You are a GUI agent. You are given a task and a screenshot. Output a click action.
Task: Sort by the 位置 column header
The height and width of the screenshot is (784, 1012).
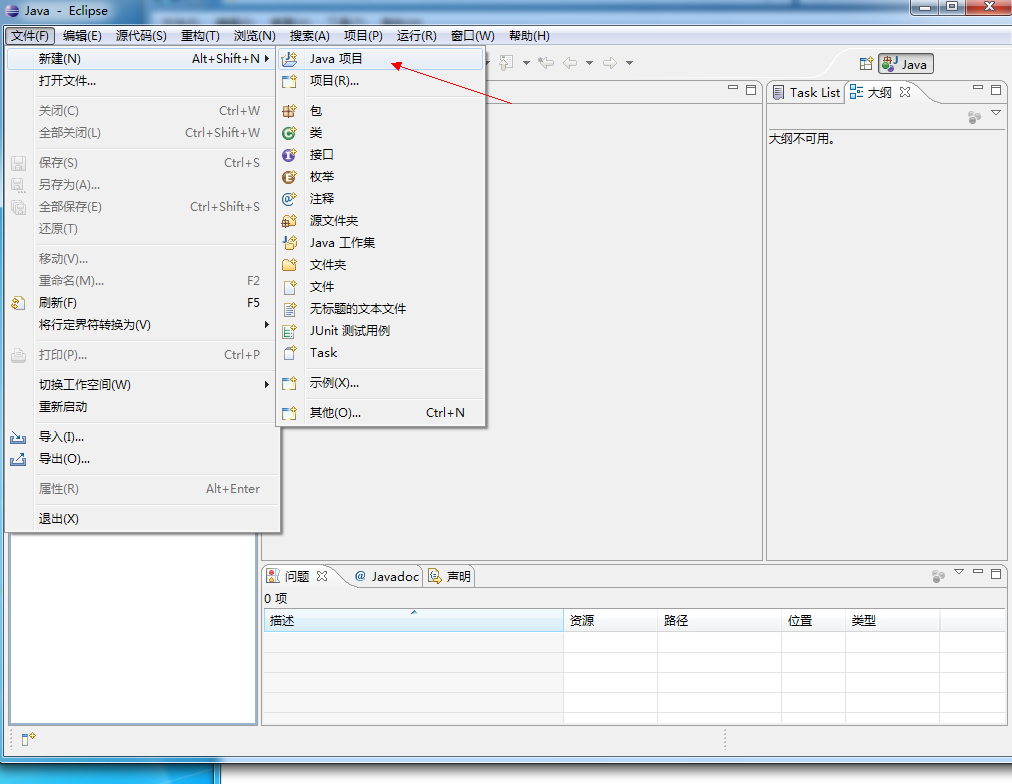(813, 620)
